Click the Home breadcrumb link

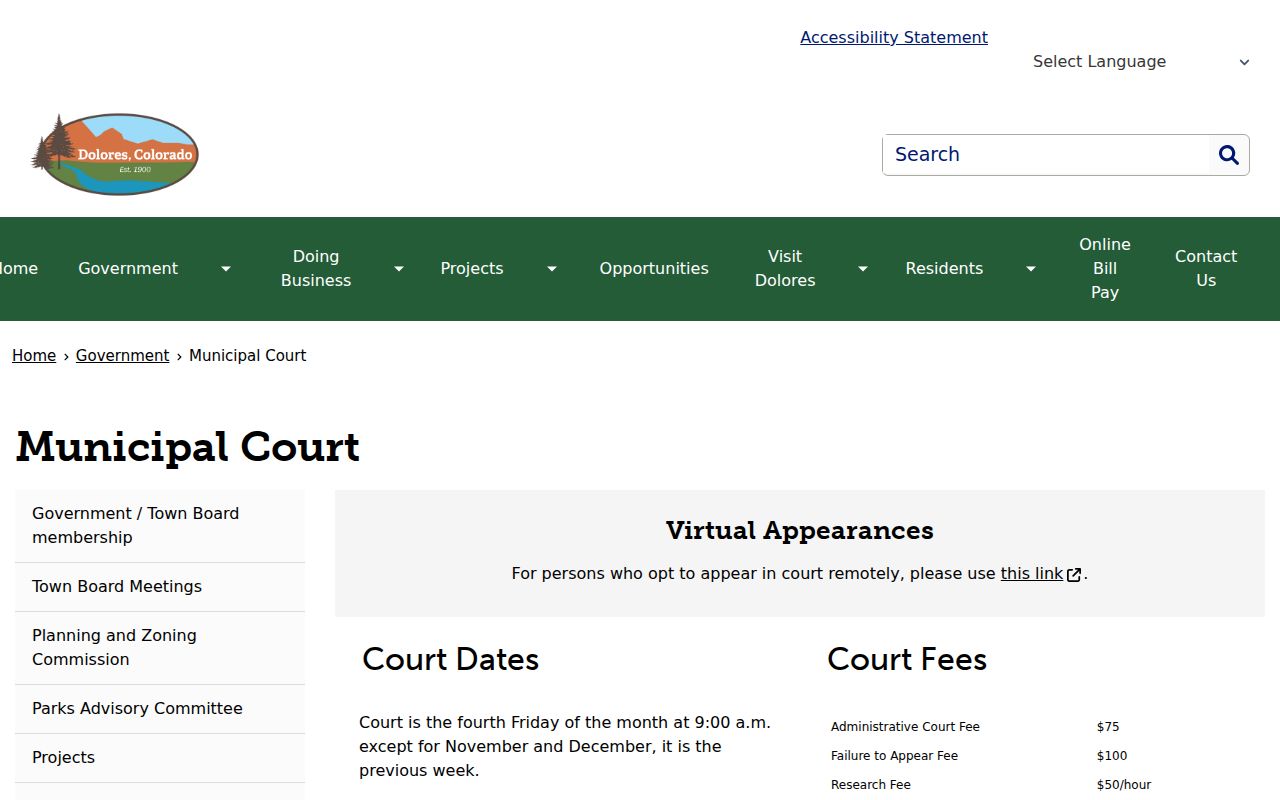pos(34,356)
